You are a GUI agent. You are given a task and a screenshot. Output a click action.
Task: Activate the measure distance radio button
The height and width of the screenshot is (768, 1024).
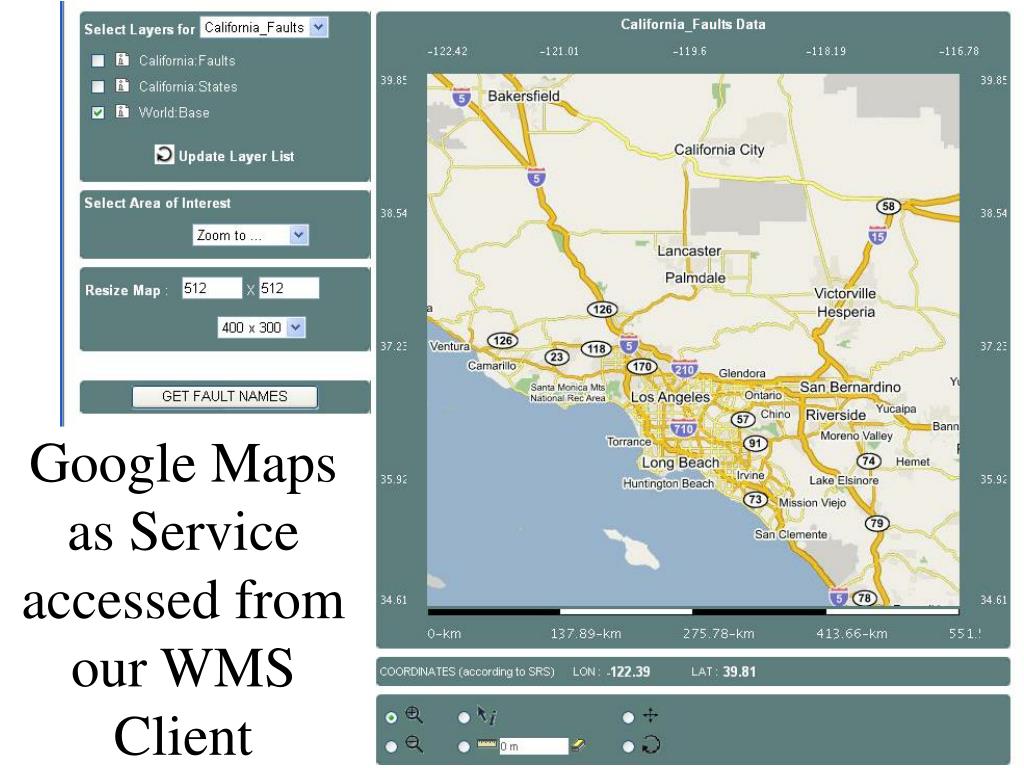464,746
